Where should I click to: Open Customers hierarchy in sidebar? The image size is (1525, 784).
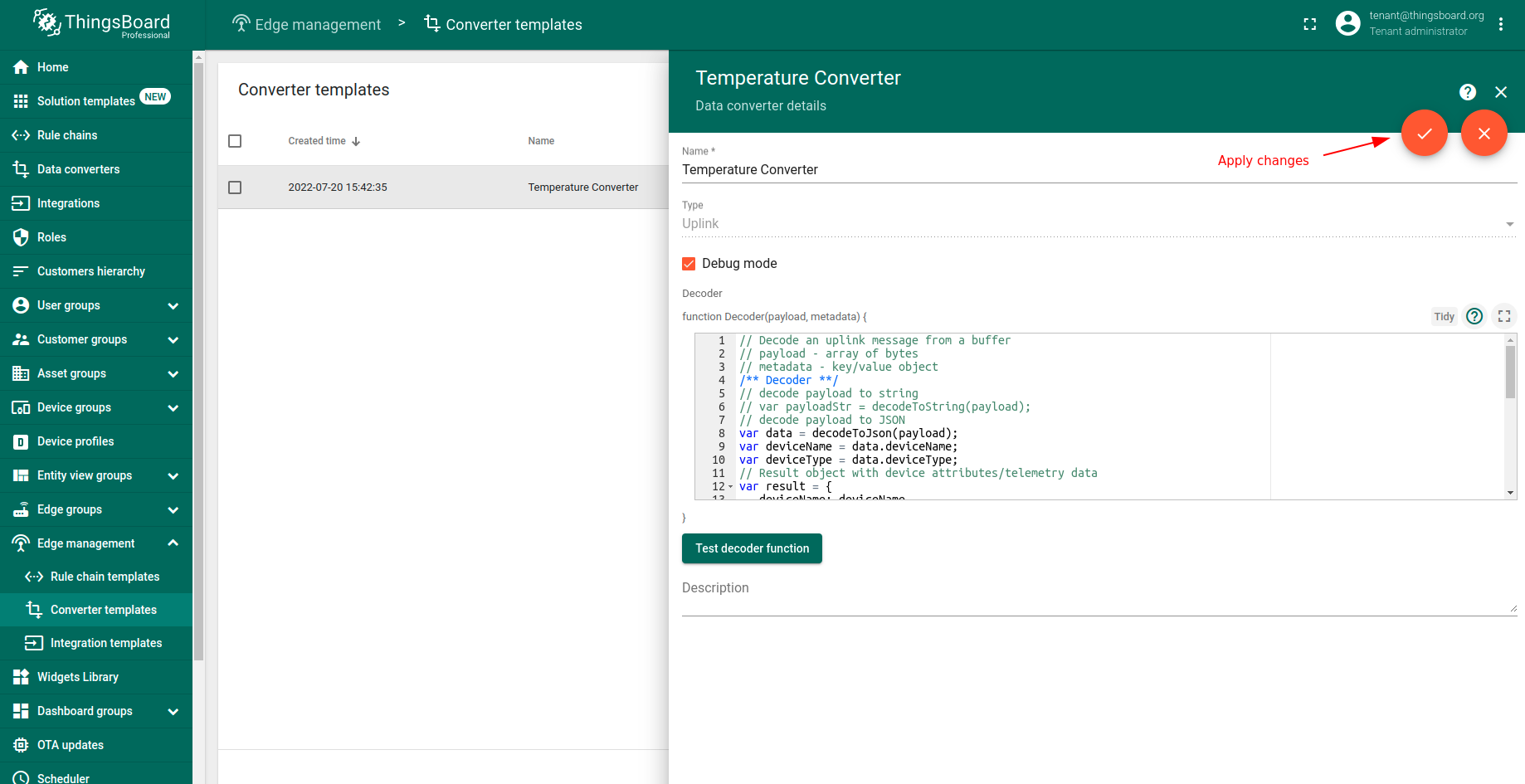click(96, 271)
